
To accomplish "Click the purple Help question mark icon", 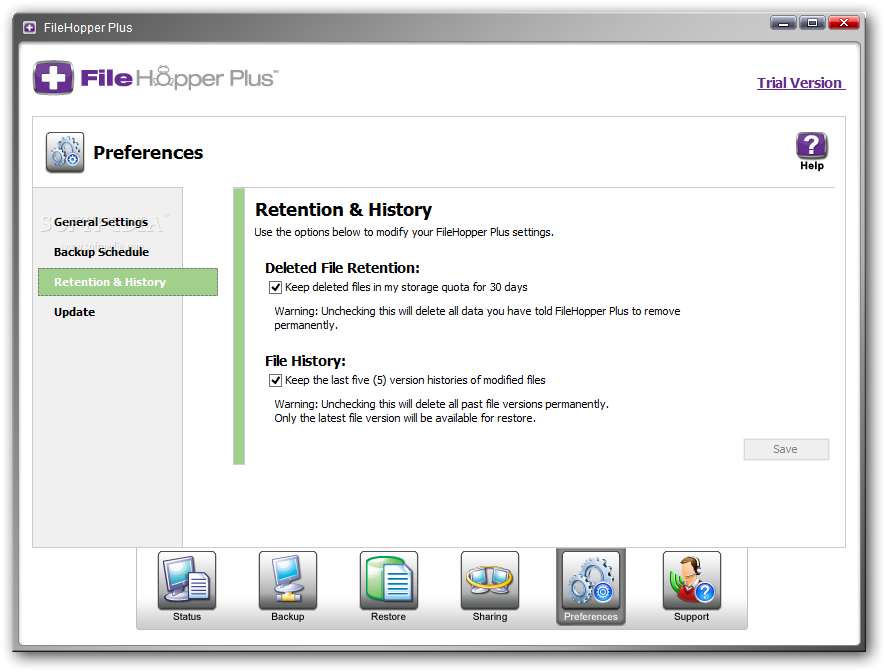I will (x=811, y=146).
